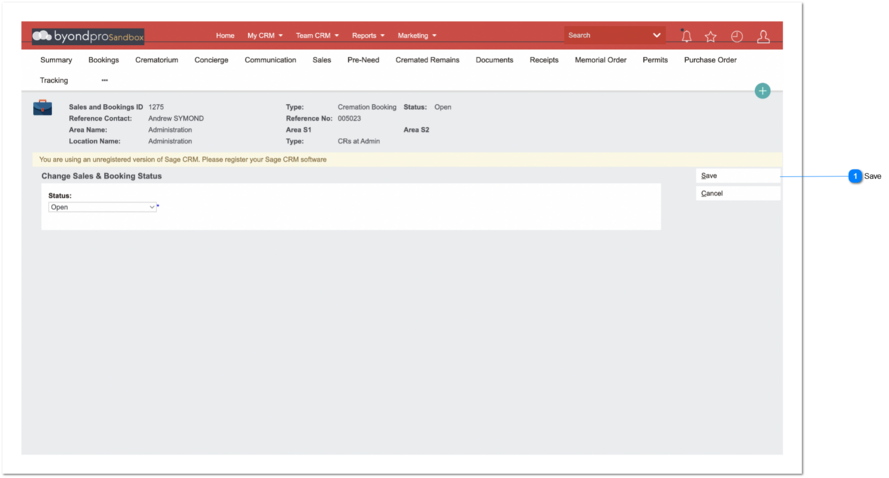Click the Area Name Administration value
Image resolution: width=889 pixels, height=478 pixels.
click(170, 130)
